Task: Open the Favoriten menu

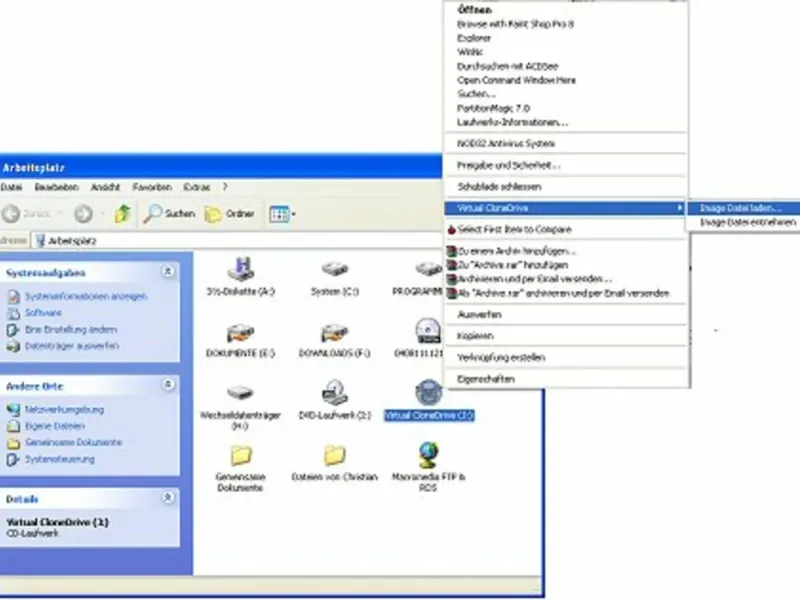Action: 152,187
